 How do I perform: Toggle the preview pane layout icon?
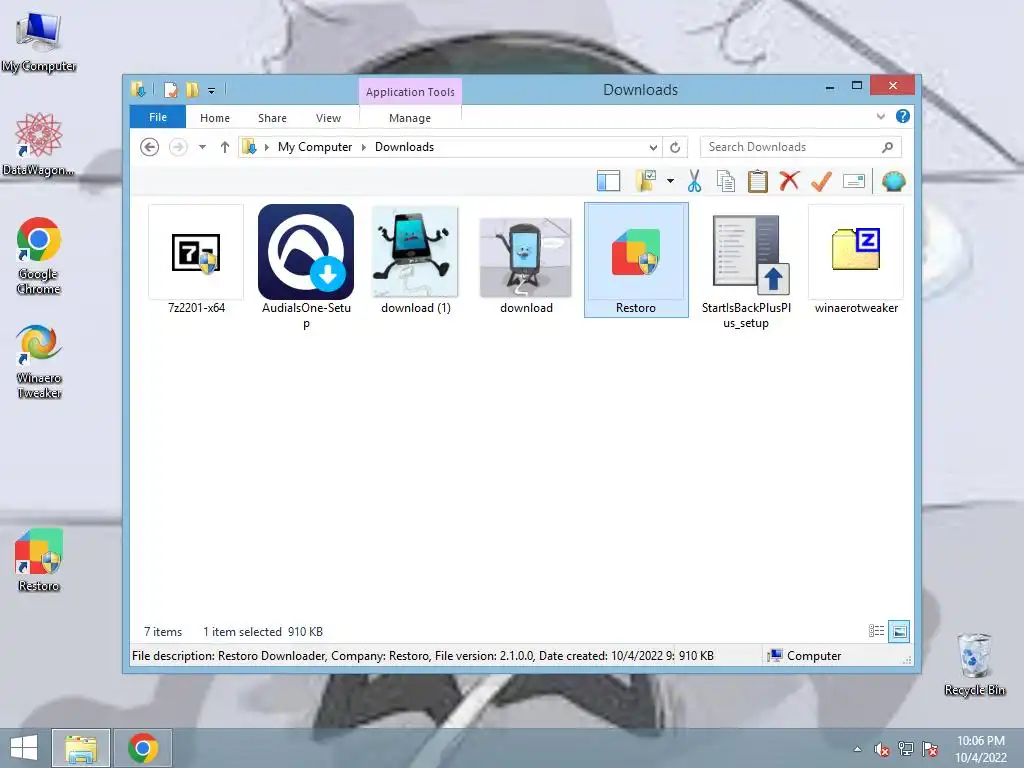(x=608, y=181)
